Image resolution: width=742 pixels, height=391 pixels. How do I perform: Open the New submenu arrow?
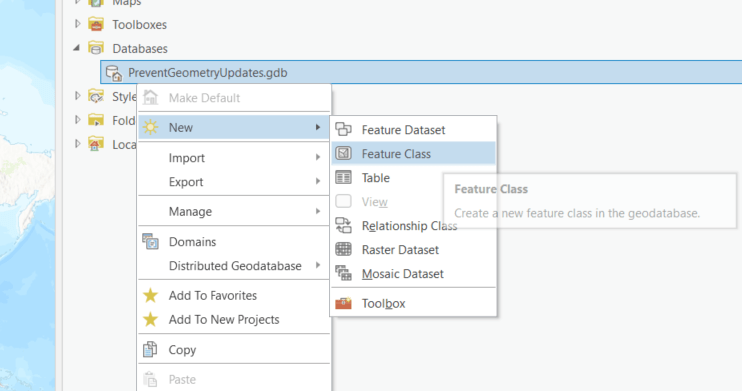pyautogui.click(x=318, y=127)
